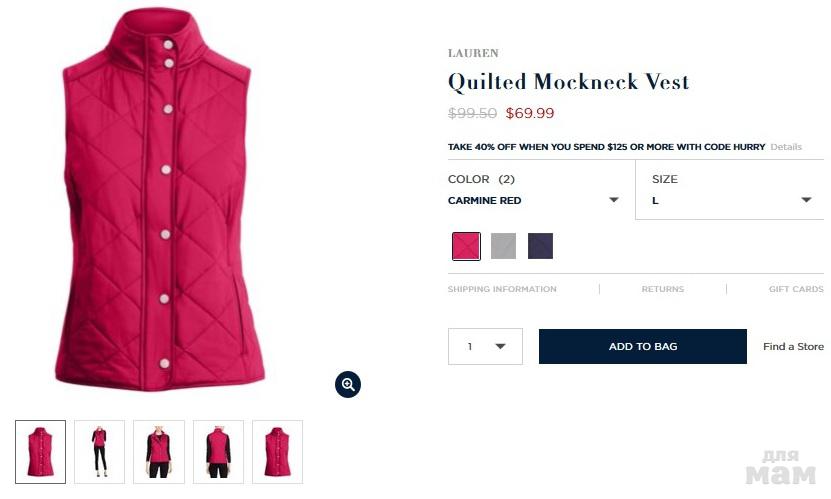The width and height of the screenshot is (831, 499).
Task: Open the quantity dropdown showing 1
Action: point(485,346)
